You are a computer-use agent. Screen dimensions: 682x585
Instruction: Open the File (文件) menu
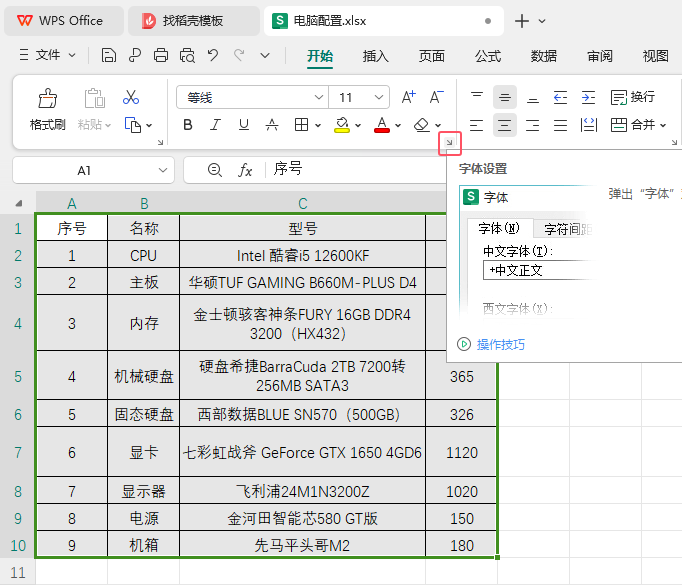tap(47, 55)
